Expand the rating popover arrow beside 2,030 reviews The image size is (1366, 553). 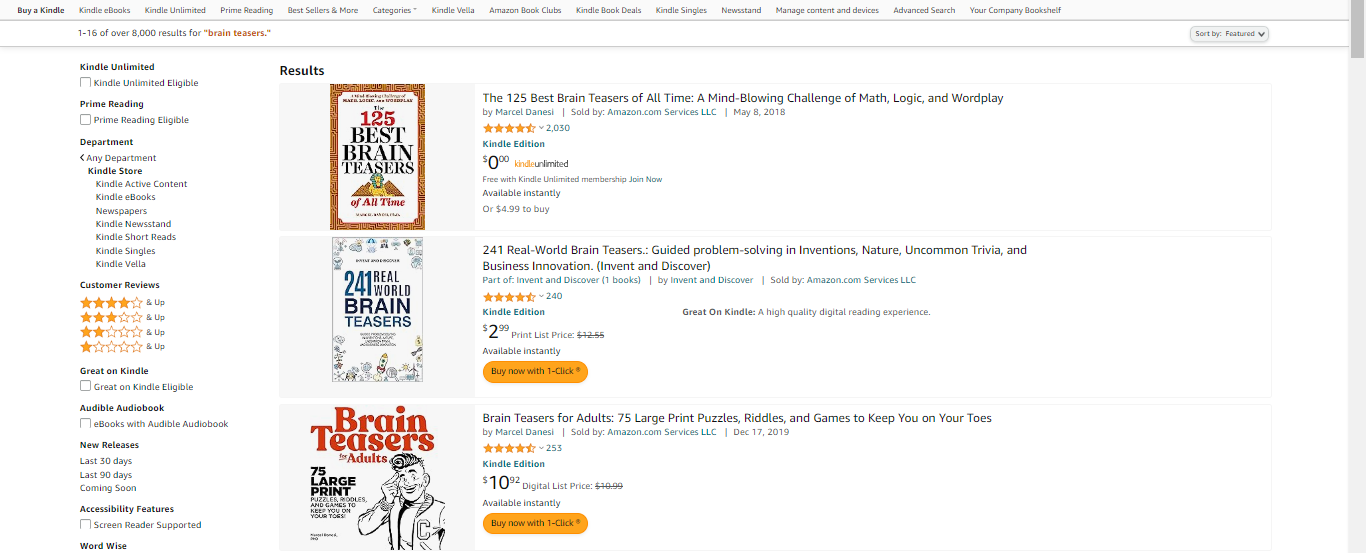pos(541,128)
